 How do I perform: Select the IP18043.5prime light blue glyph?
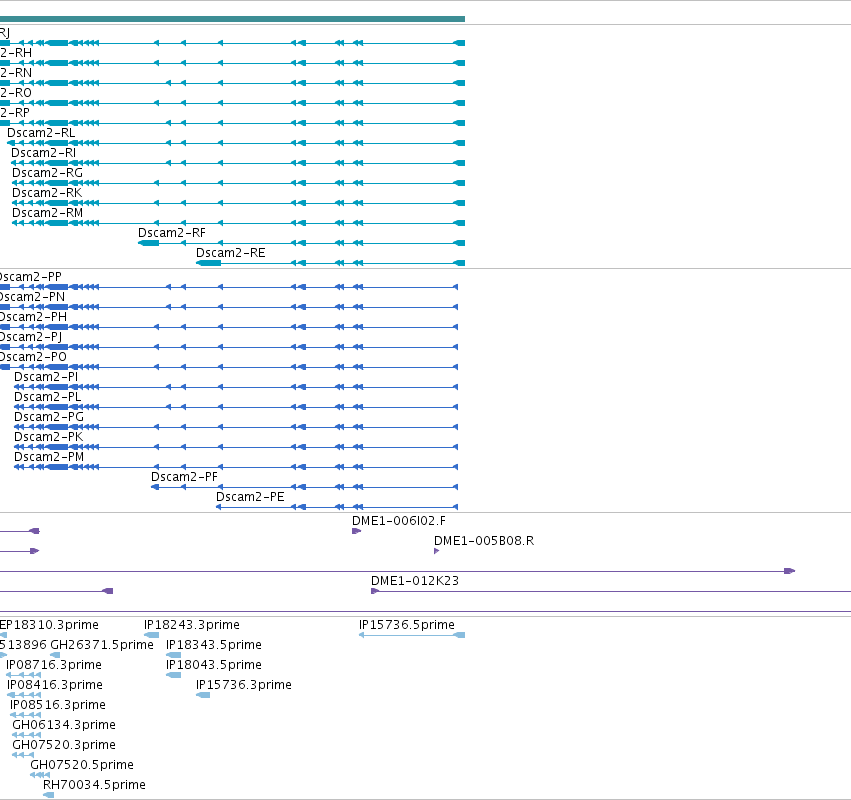[174, 676]
